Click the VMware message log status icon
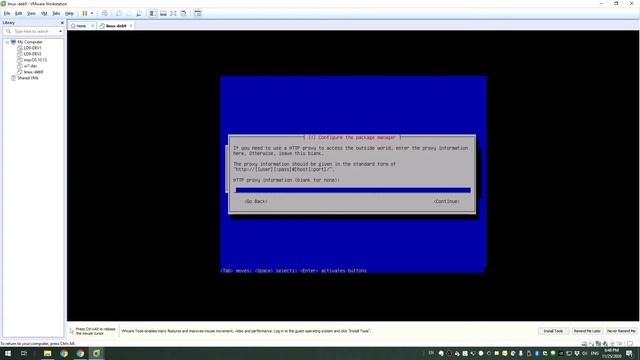 click(x=630, y=344)
